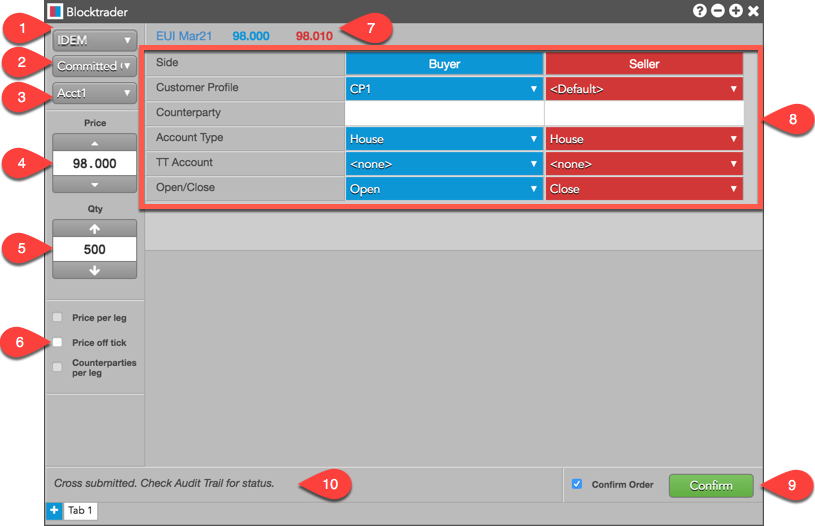
Task: Click the buyer Counterparty input field
Action: click(x=444, y=114)
